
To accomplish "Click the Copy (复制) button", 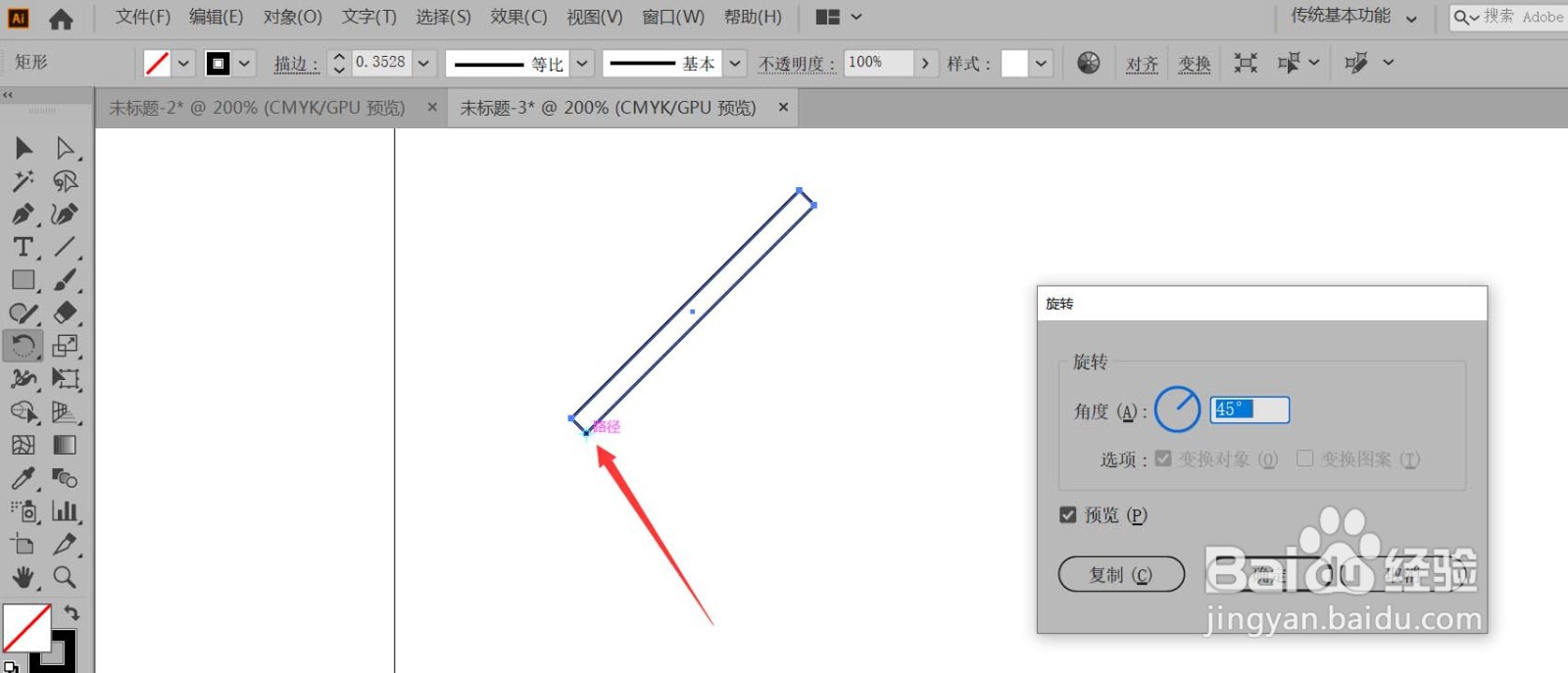I will coord(1121,575).
